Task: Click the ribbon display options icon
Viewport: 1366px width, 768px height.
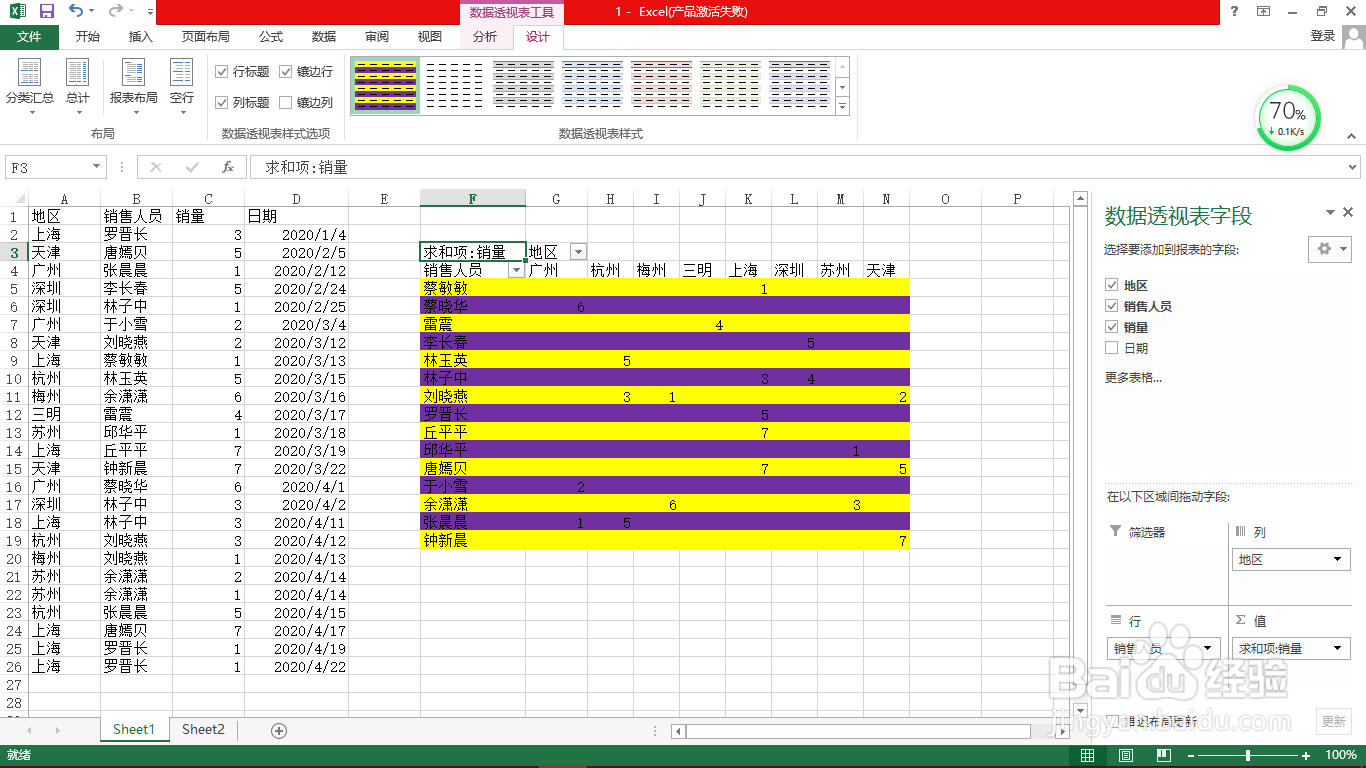Action: click(x=1264, y=12)
